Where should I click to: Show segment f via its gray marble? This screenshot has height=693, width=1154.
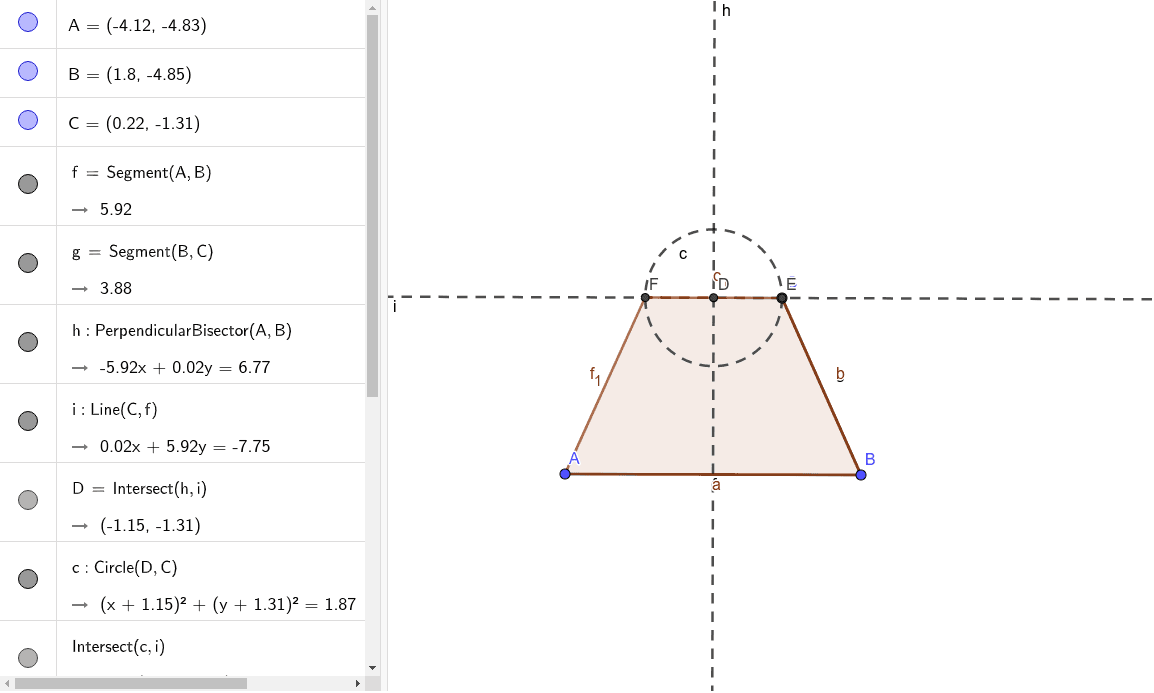tap(28, 184)
